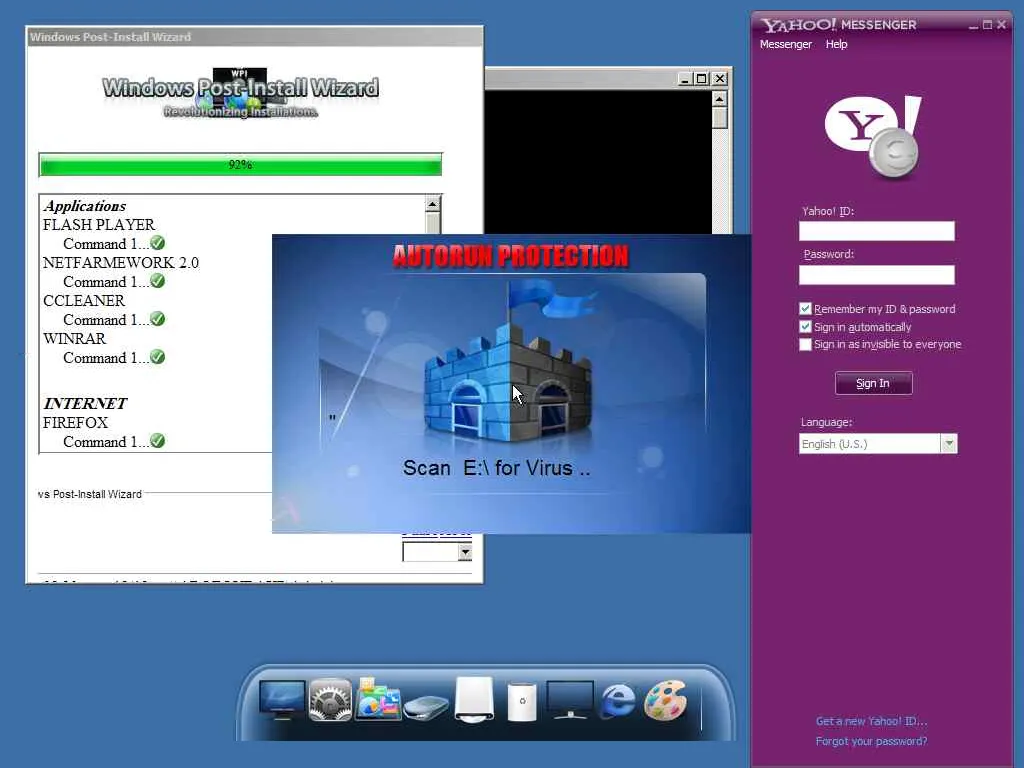Open the gears system preferences dock icon
Screen dimensions: 1024x768
(330, 699)
